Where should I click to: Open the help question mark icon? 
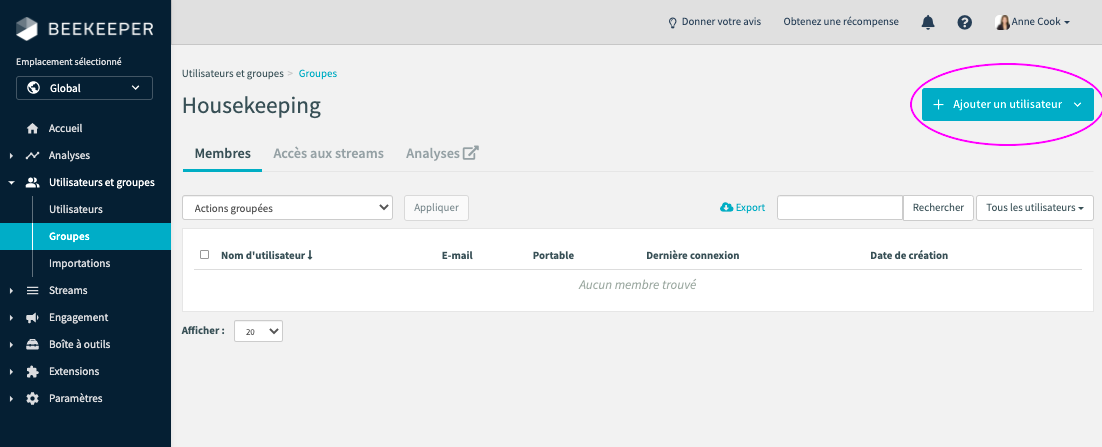(964, 22)
